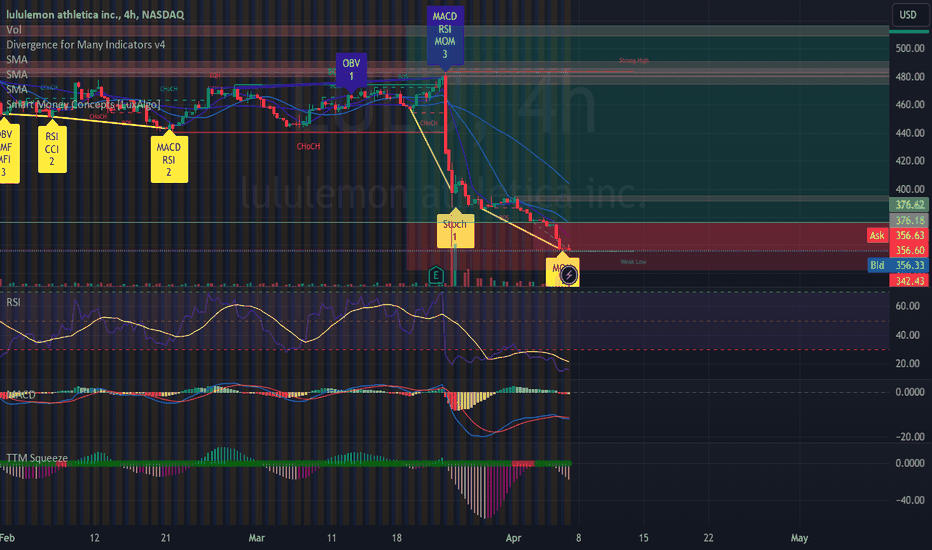Click the TTM Squeeze pane label
This screenshot has width=932, height=550.
click(x=37, y=458)
